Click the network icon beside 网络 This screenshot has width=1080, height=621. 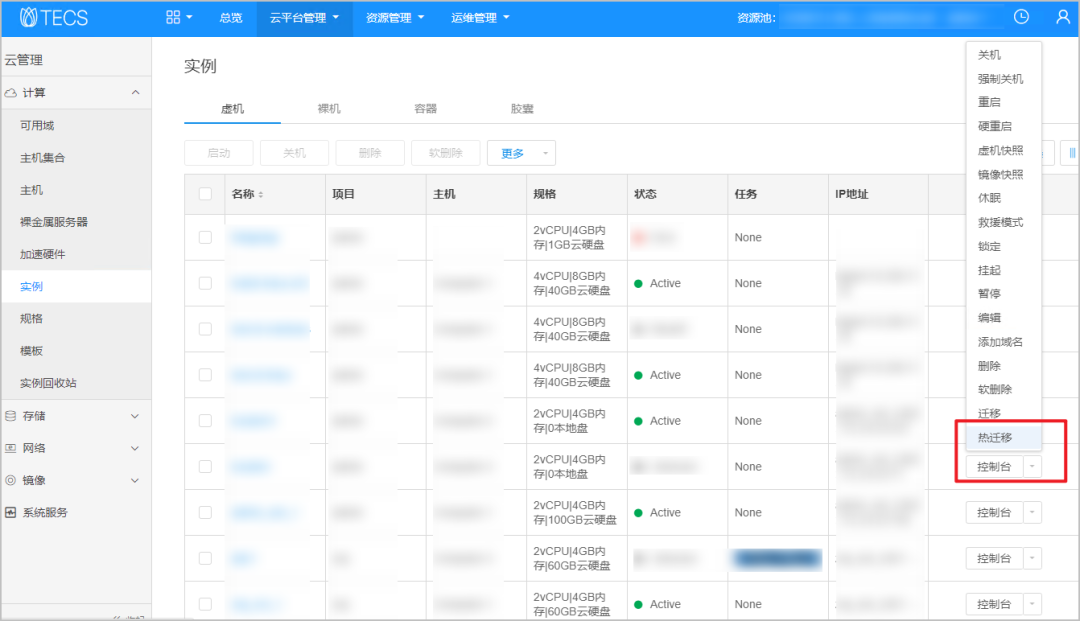click(x=11, y=448)
